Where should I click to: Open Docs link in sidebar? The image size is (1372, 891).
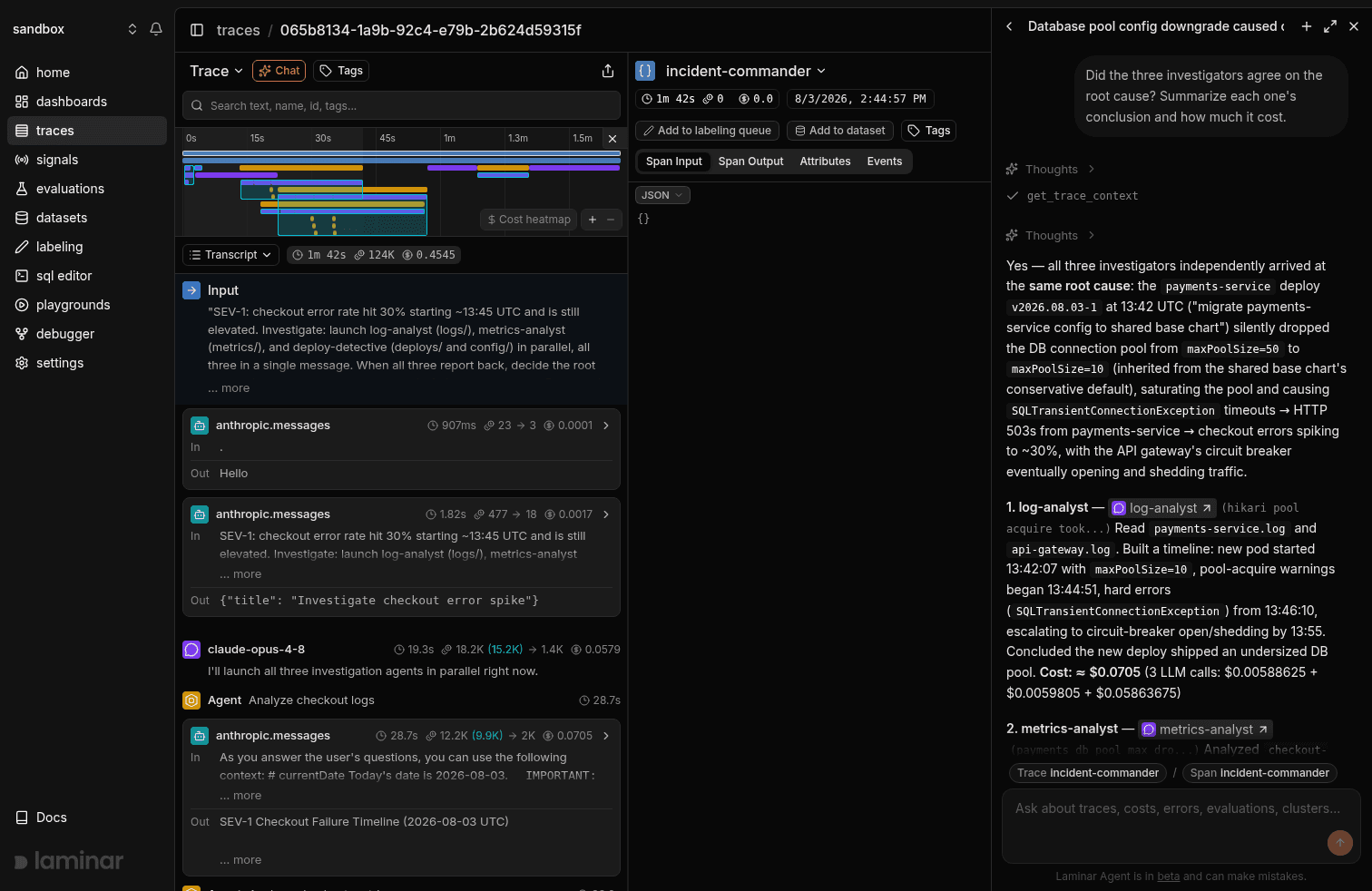pos(42,818)
